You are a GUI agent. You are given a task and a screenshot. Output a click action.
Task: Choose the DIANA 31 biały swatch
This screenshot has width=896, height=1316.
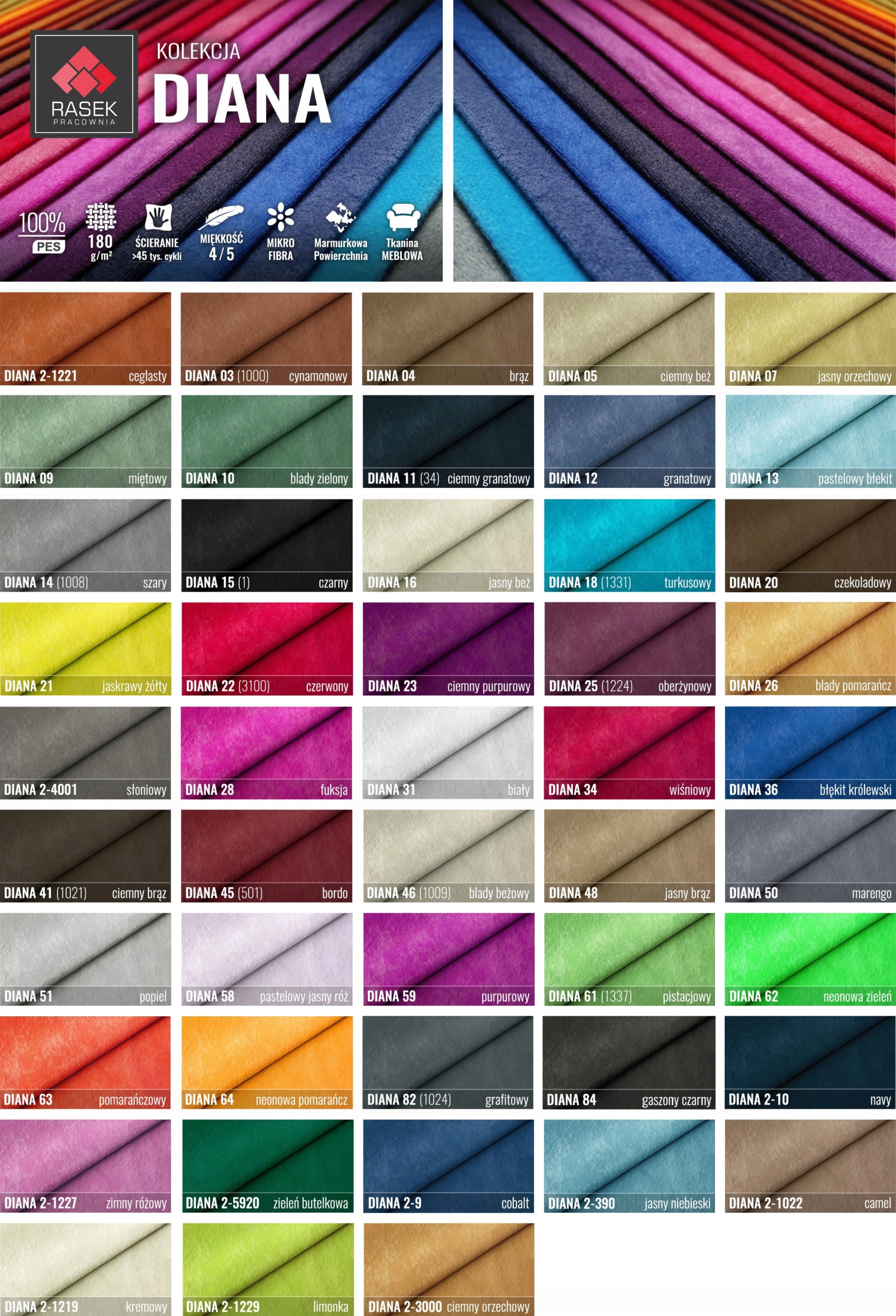pos(448,753)
